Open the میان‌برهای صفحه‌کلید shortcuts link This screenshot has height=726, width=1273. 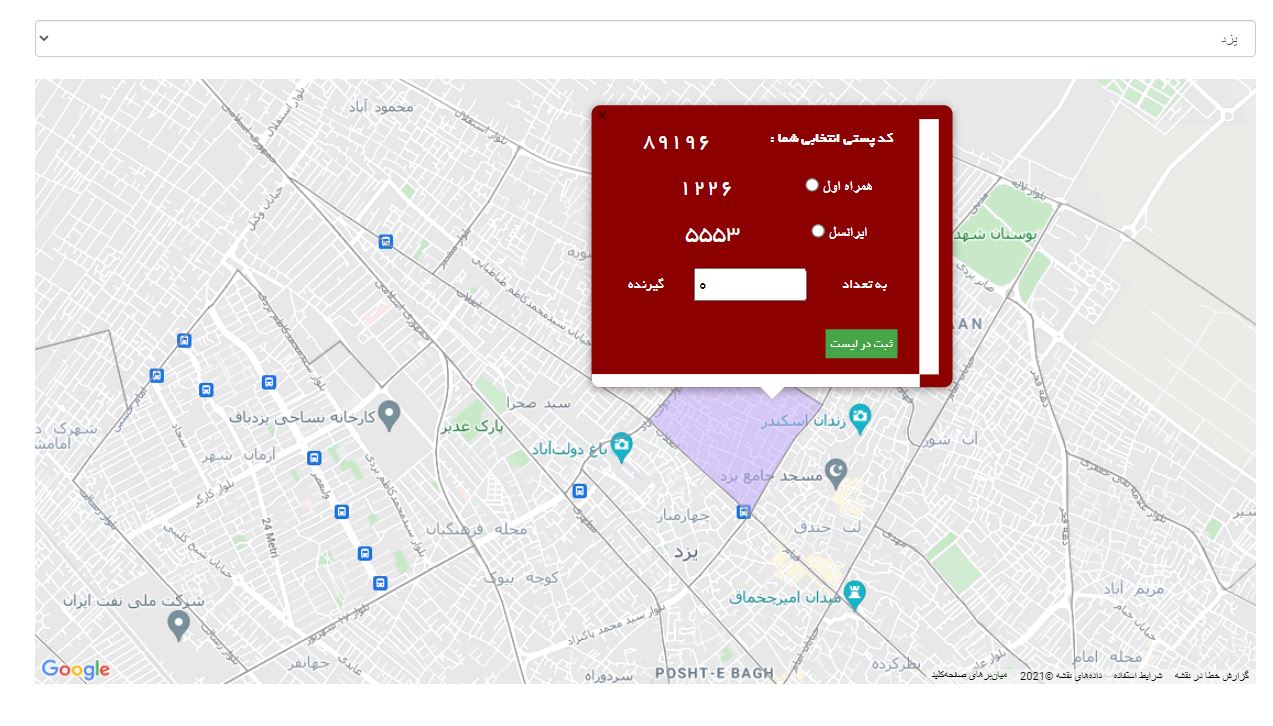tap(969, 676)
